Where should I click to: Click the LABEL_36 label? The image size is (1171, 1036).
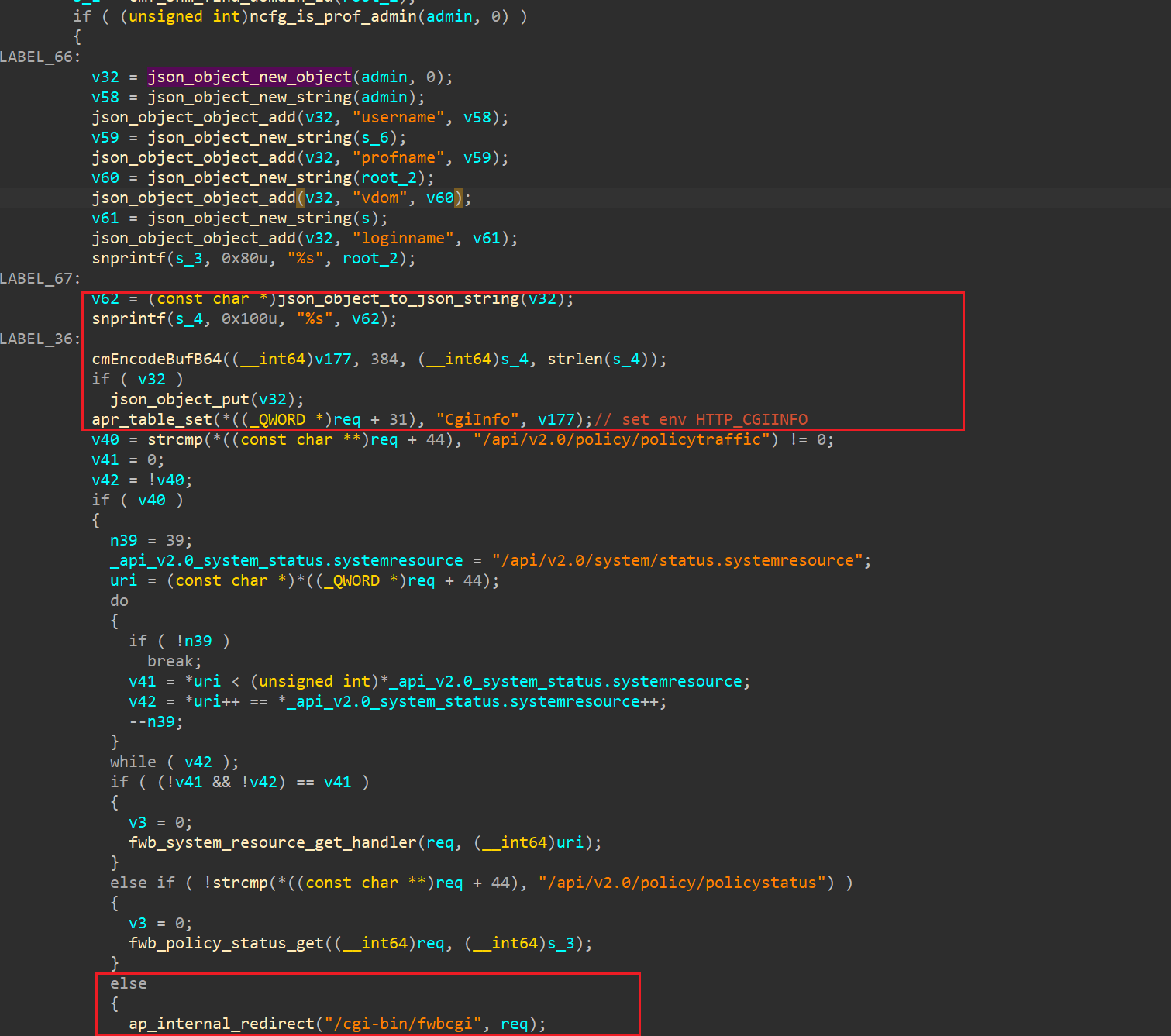[x=39, y=339]
